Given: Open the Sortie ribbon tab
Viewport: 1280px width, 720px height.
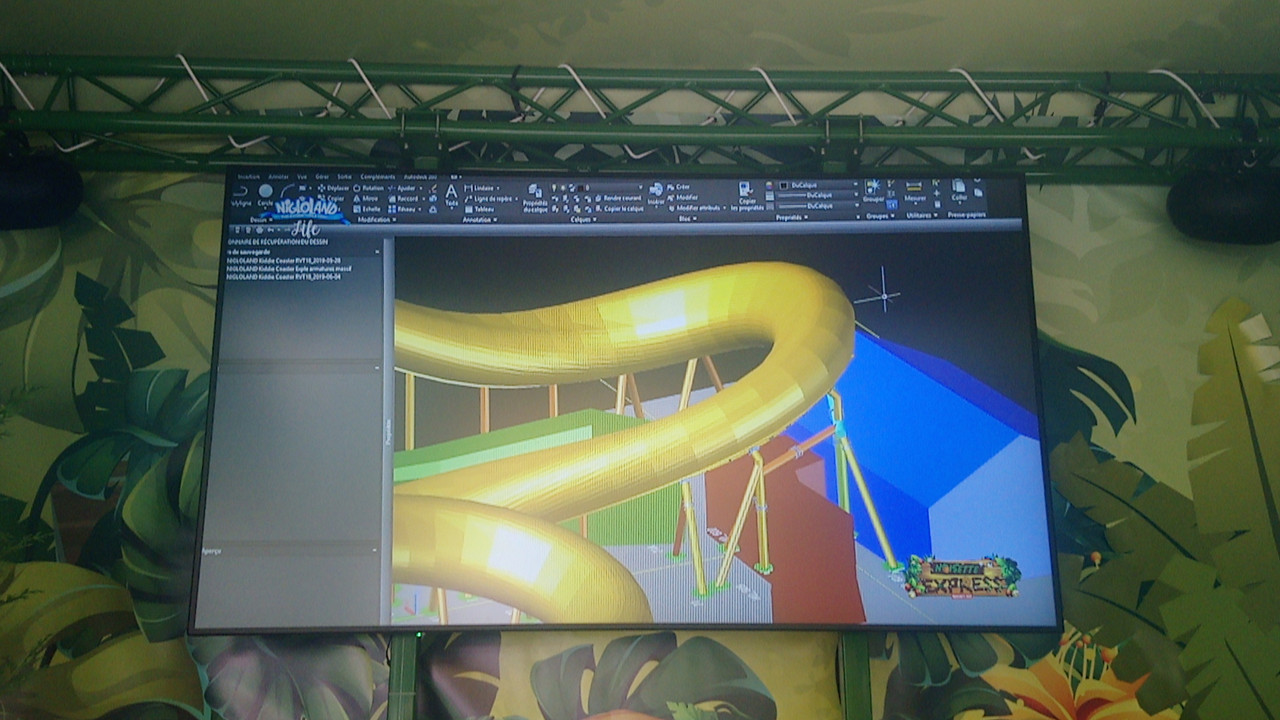Looking at the screenshot, I should [x=344, y=177].
